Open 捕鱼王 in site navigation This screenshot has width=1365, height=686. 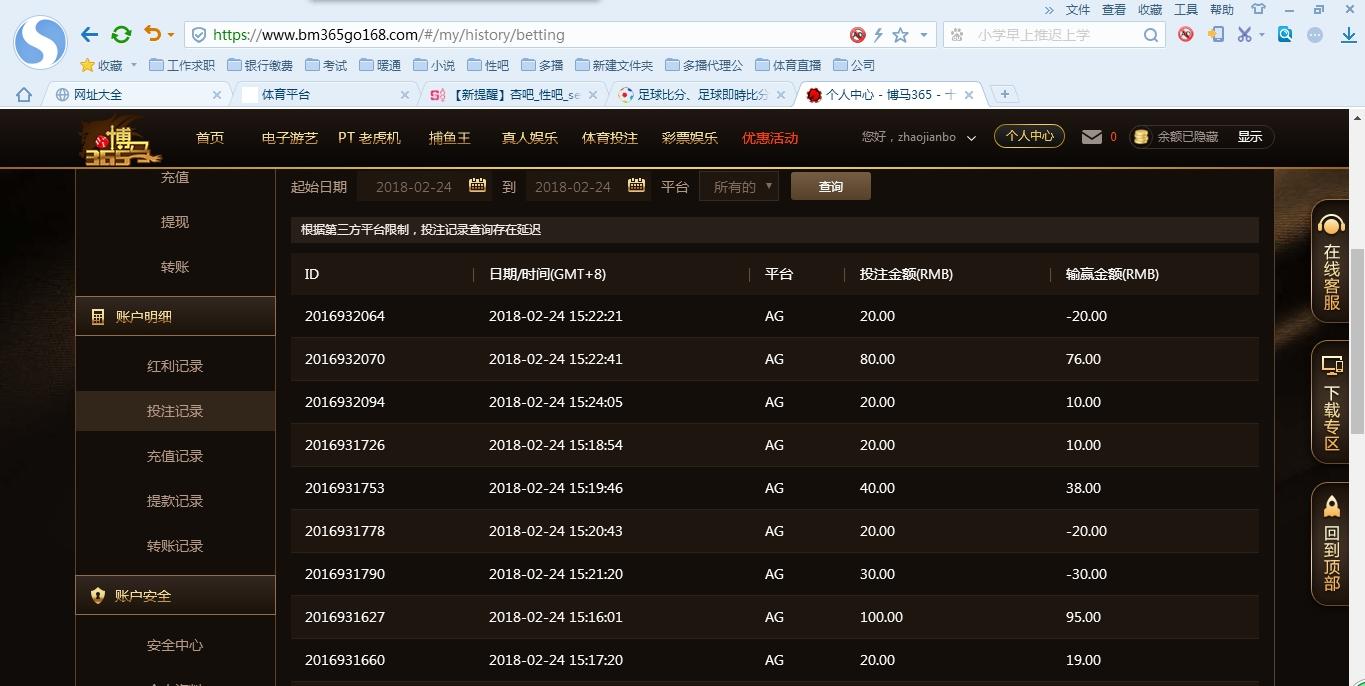pyautogui.click(x=450, y=138)
